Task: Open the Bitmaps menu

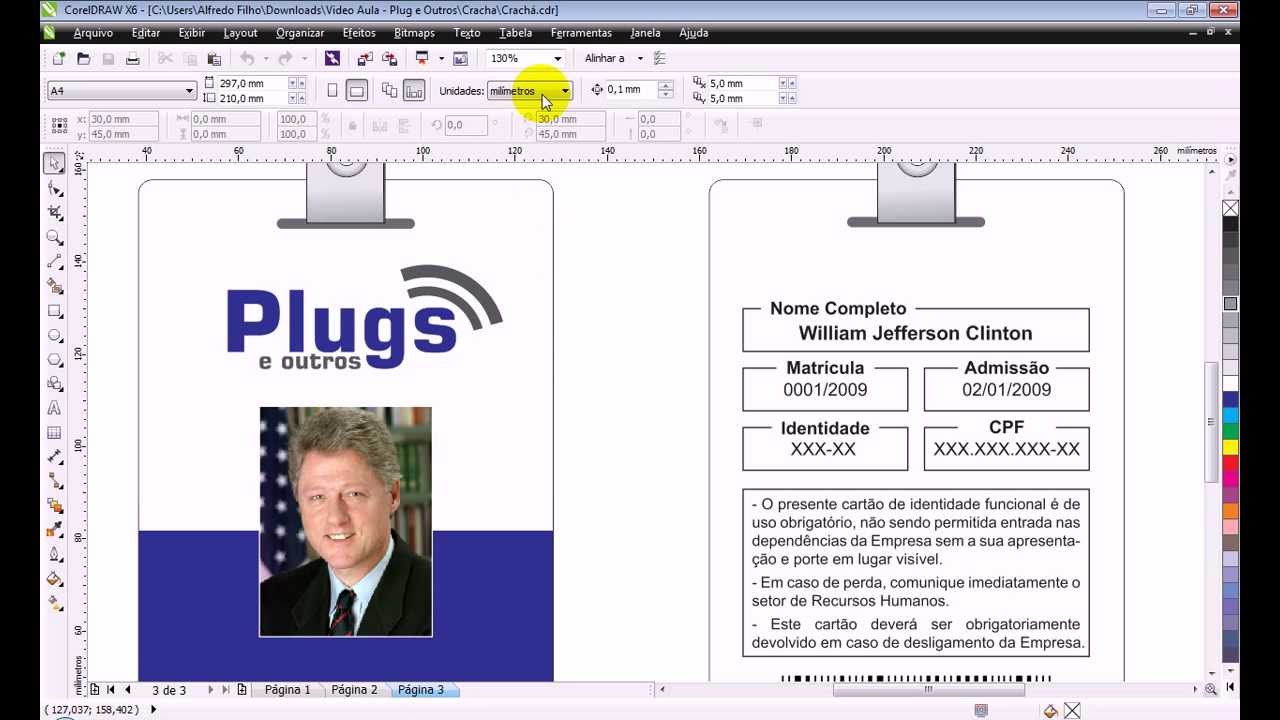Action: click(x=414, y=33)
